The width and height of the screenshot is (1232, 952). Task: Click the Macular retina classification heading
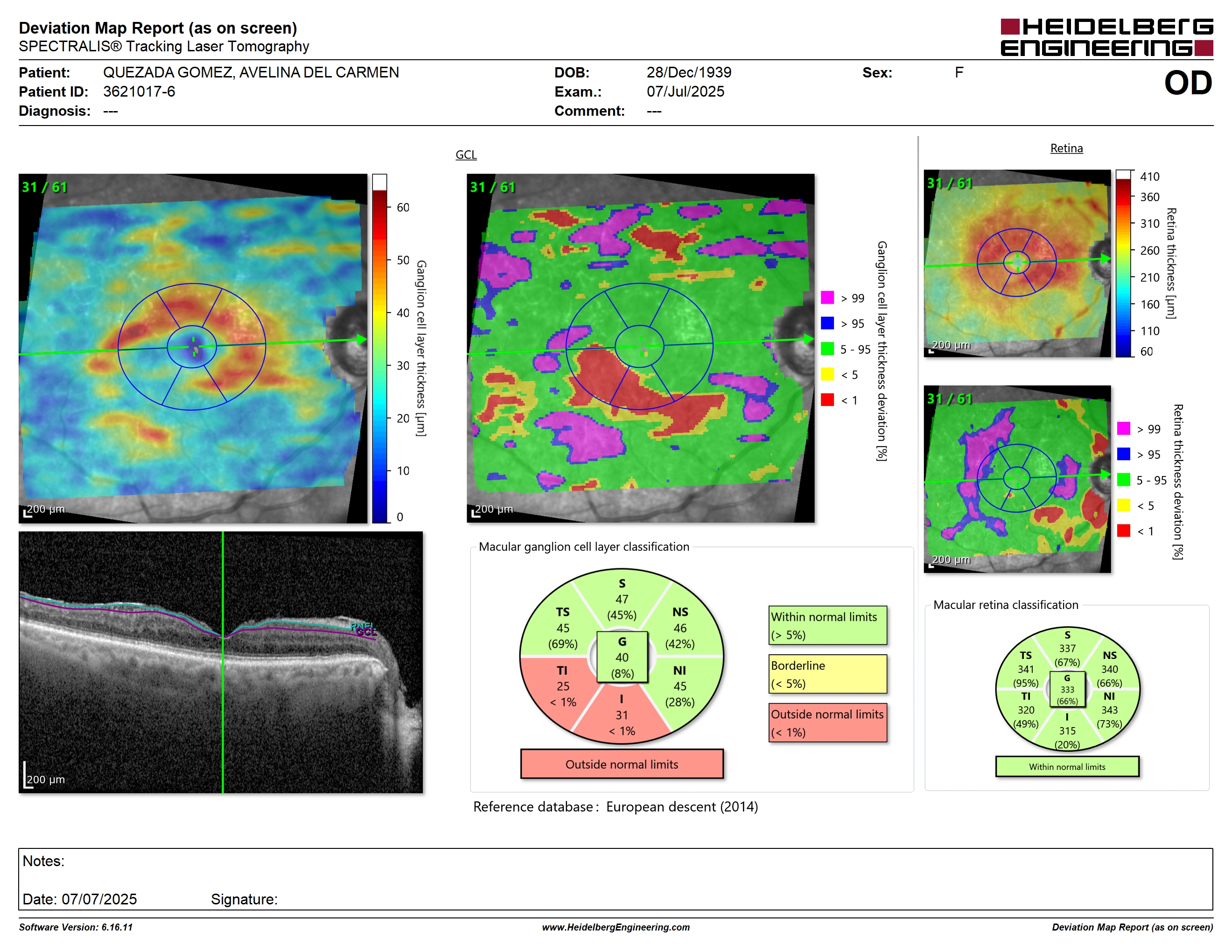coord(1006,605)
